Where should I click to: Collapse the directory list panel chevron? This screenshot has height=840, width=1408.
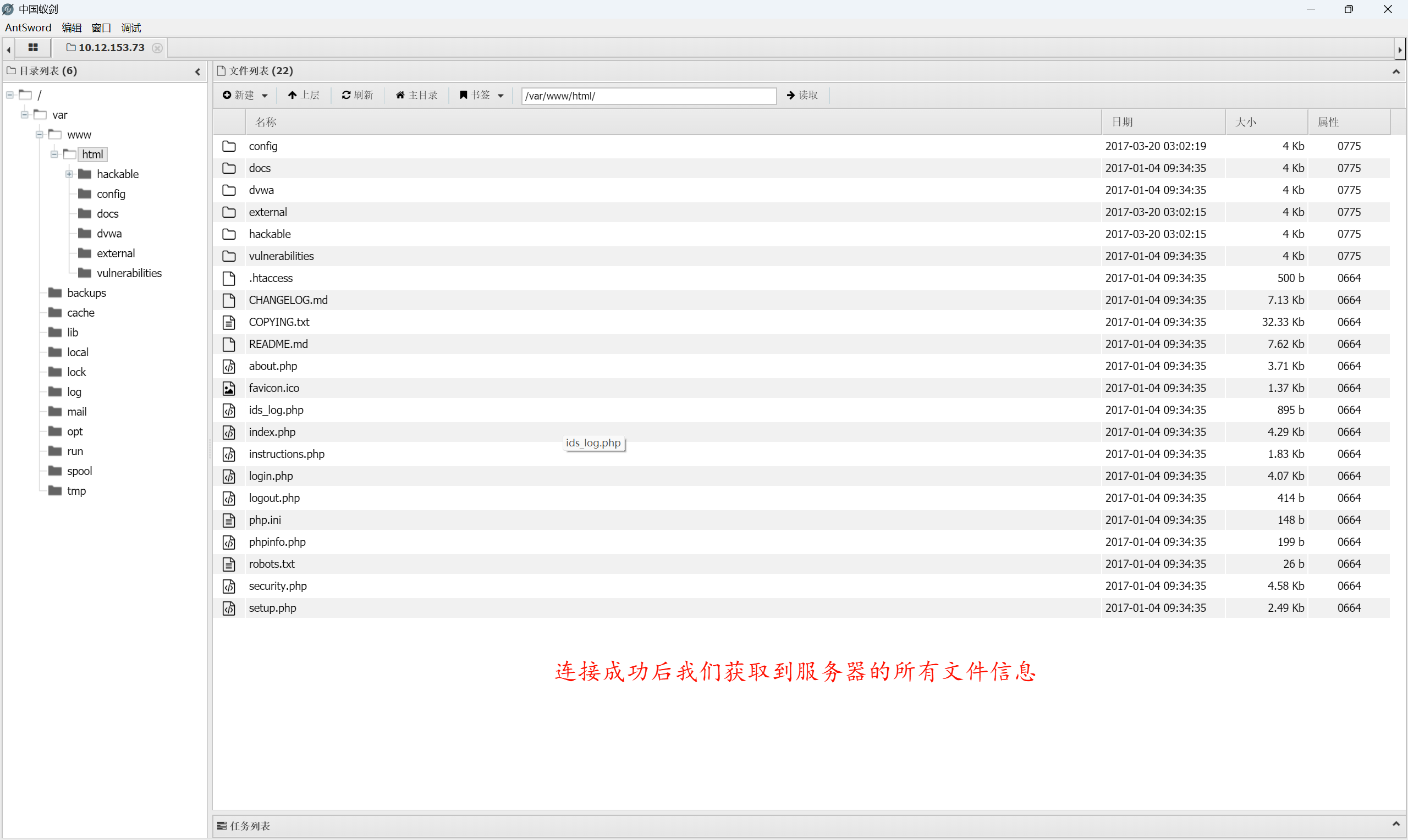pos(197,71)
